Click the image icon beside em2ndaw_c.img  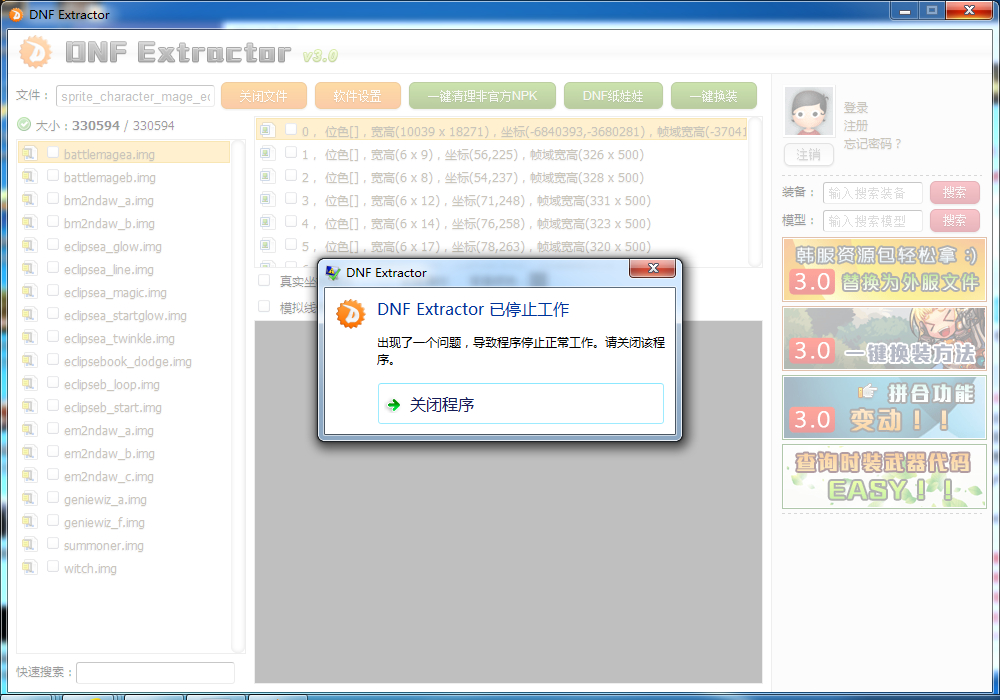(x=29, y=475)
